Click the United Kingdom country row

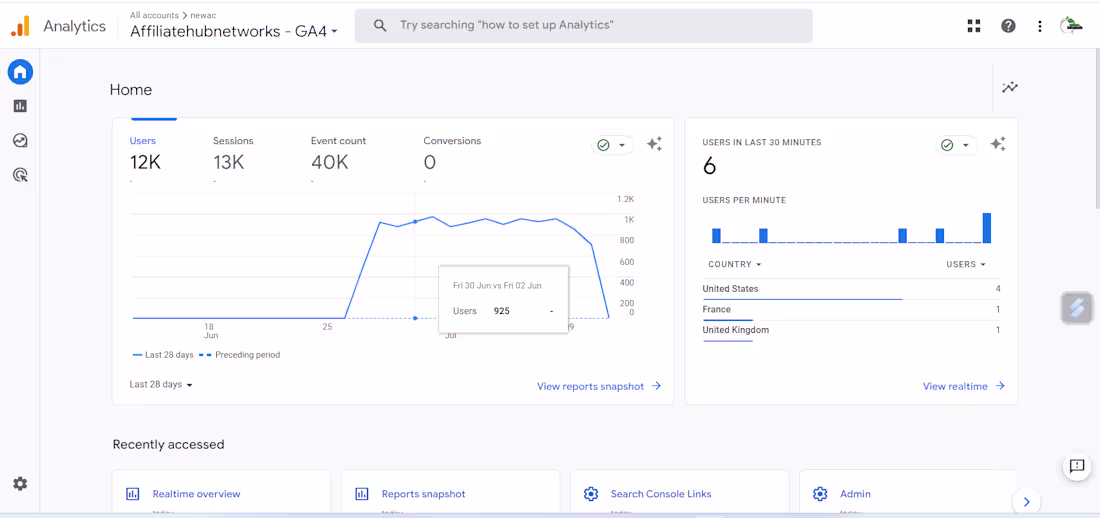click(852, 330)
